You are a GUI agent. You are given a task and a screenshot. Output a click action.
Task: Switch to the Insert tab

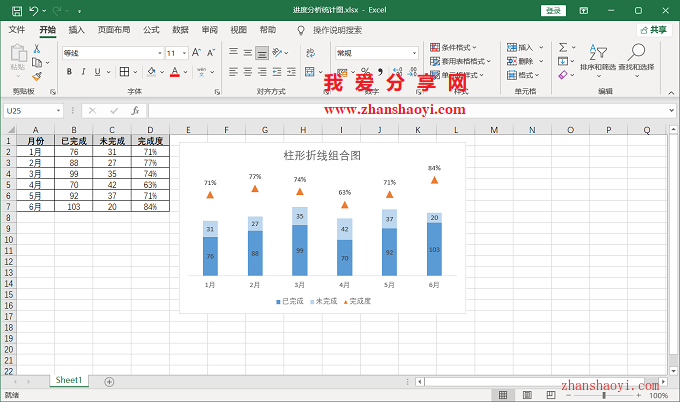[x=76, y=30]
